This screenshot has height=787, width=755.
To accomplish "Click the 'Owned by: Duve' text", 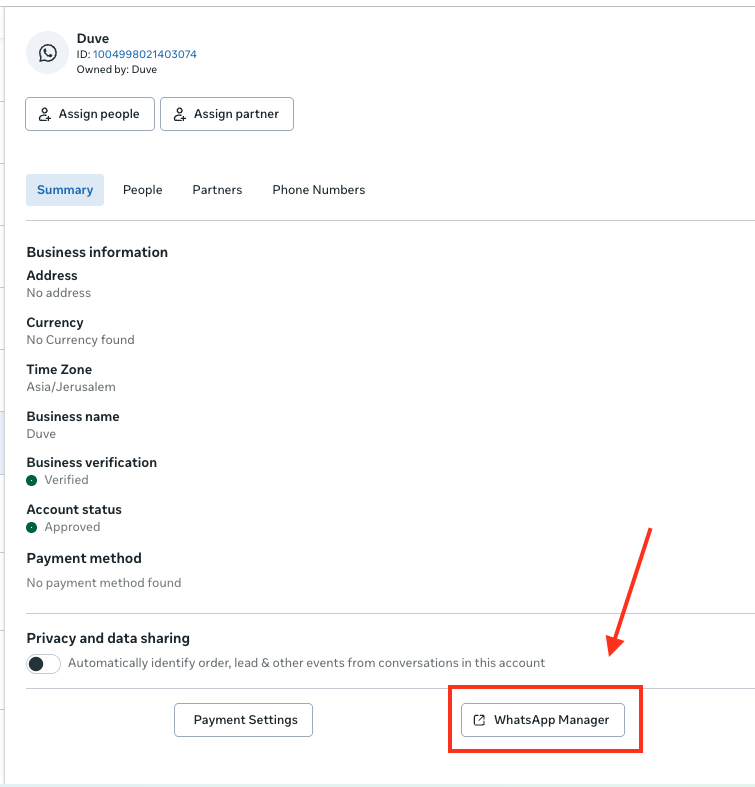I will tap(116, 70).
